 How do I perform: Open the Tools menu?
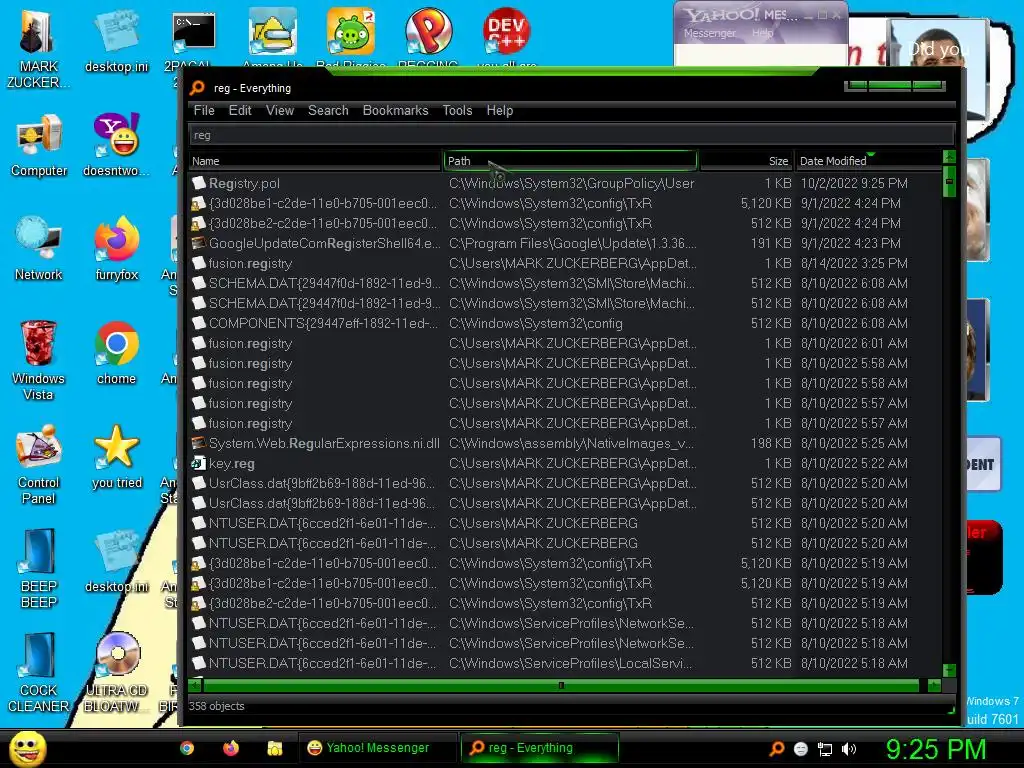(x=457, y=110)
